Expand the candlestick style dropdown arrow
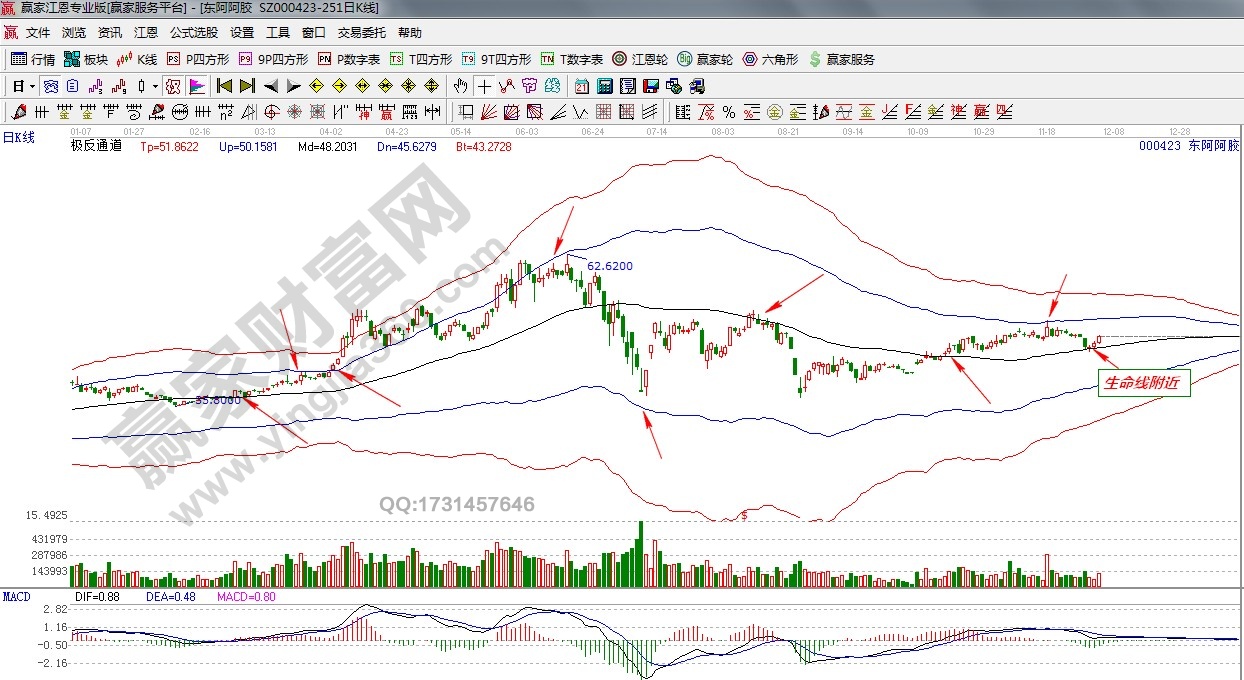This screenshot has height=680, width=1244. (155, 86)
